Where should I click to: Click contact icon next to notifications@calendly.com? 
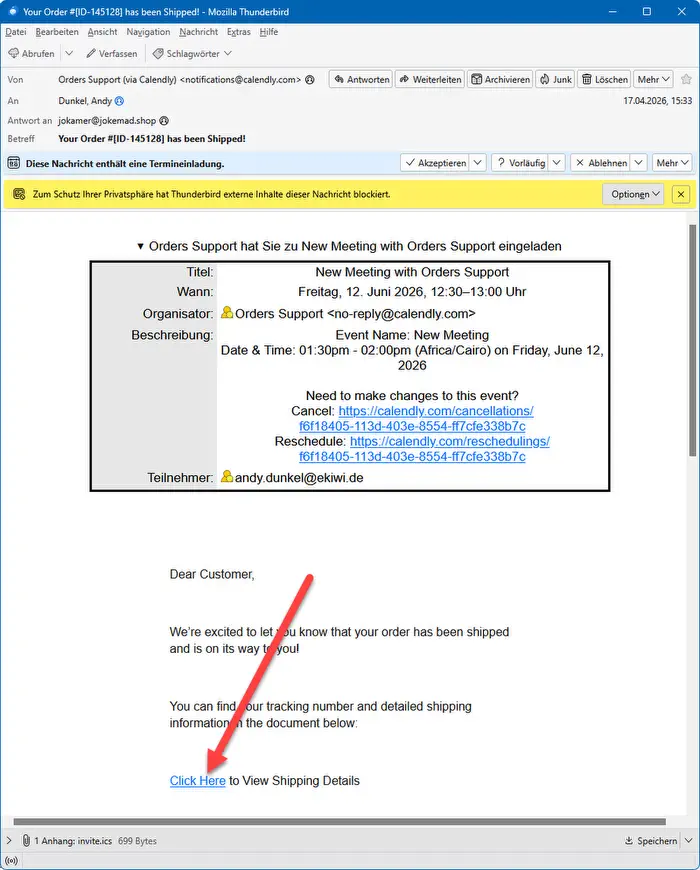pyautogui.click(x=310, y=79)
